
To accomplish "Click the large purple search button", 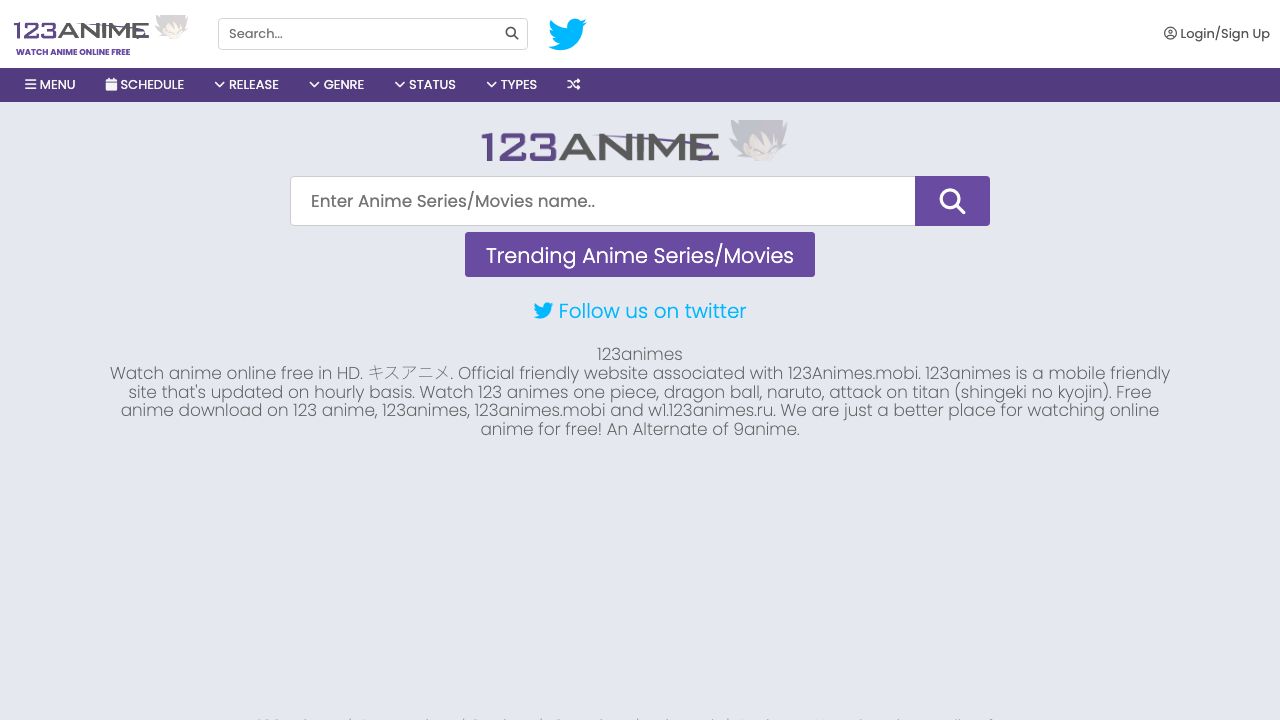I will (x=952, y=201).
